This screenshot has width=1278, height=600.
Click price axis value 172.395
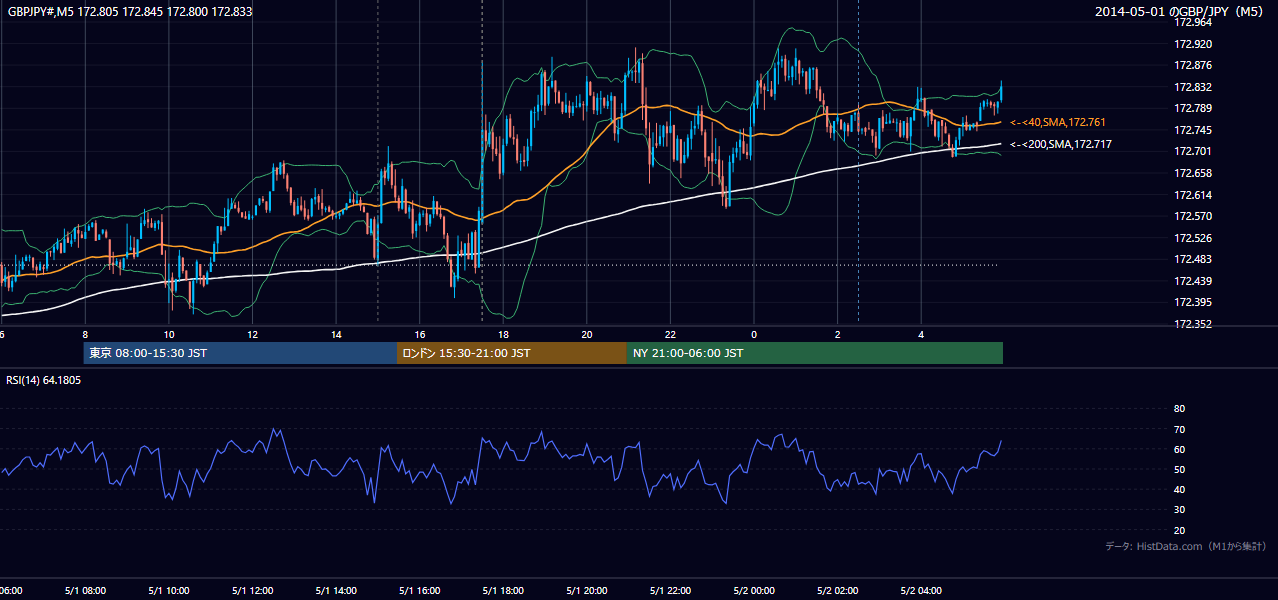point(1192,302)
